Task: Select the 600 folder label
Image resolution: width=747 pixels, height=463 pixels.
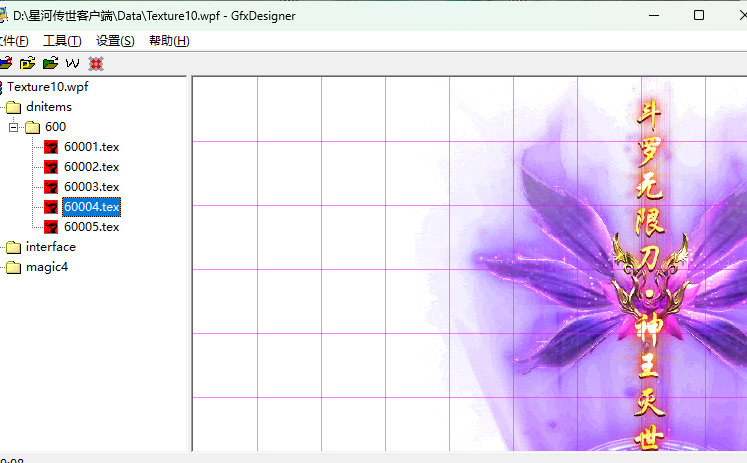Action: tap(55, 127)
